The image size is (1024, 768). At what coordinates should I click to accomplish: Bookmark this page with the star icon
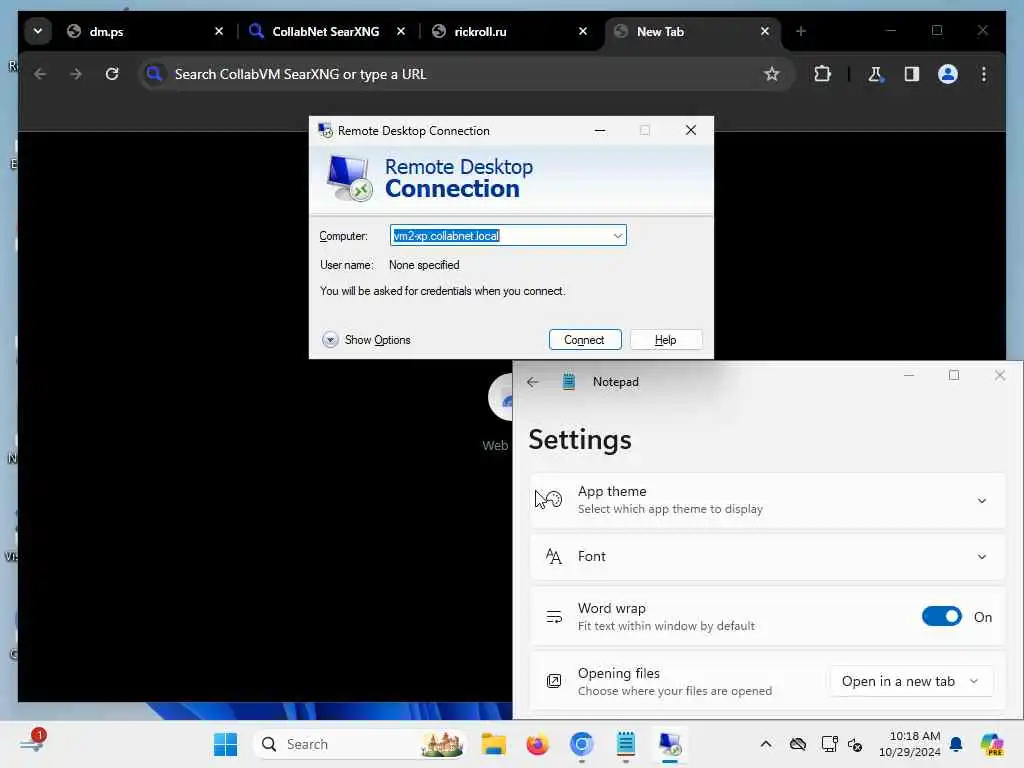772,74
